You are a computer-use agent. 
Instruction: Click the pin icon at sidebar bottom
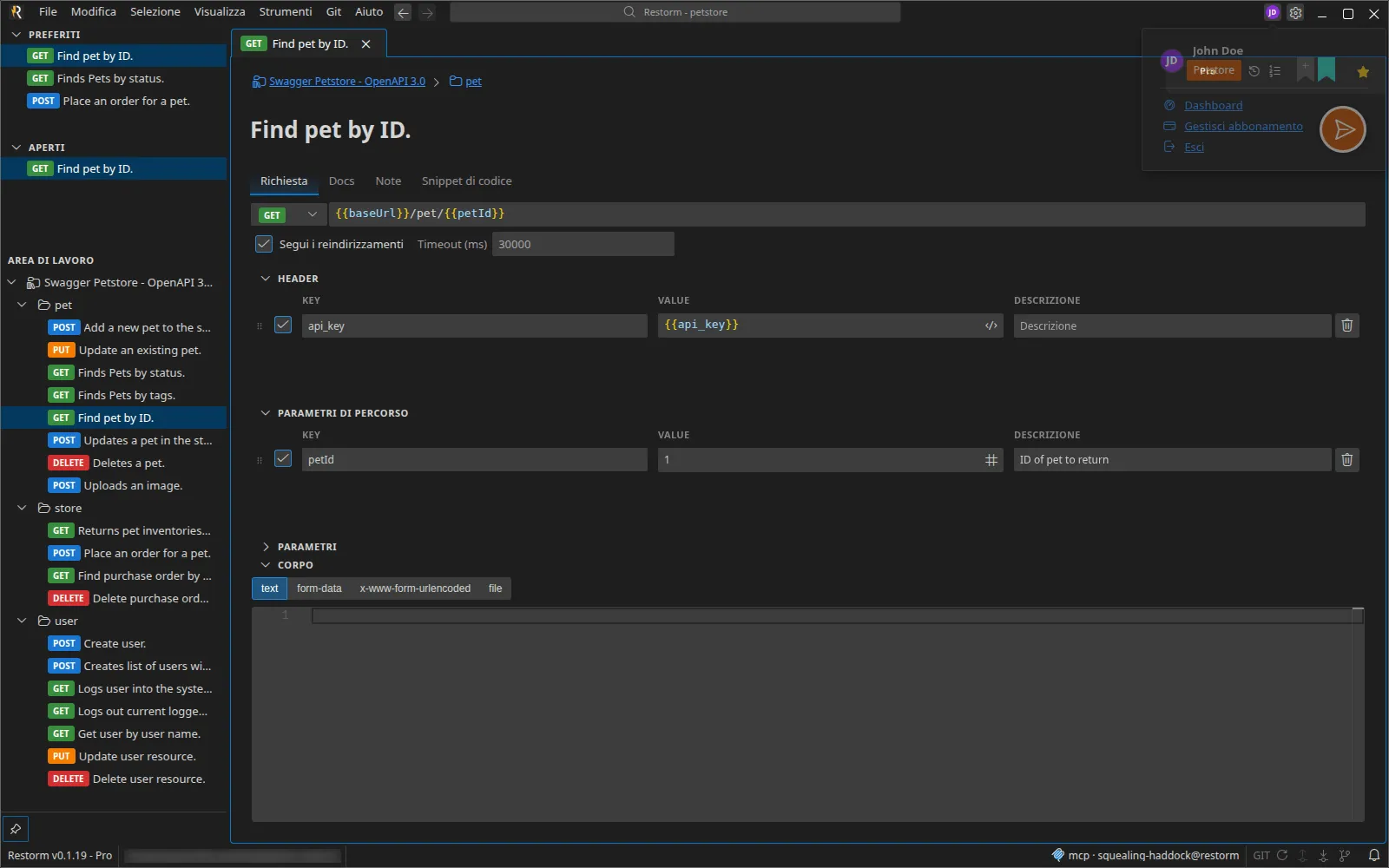tap(16, 829)
